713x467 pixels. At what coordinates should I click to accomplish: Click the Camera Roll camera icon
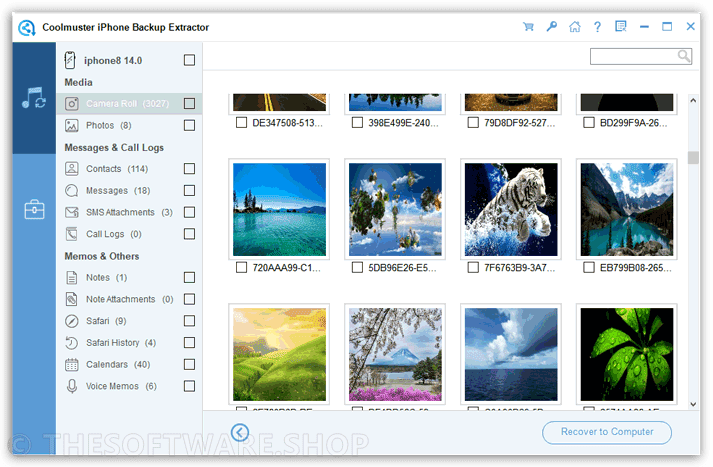point(71,104)
